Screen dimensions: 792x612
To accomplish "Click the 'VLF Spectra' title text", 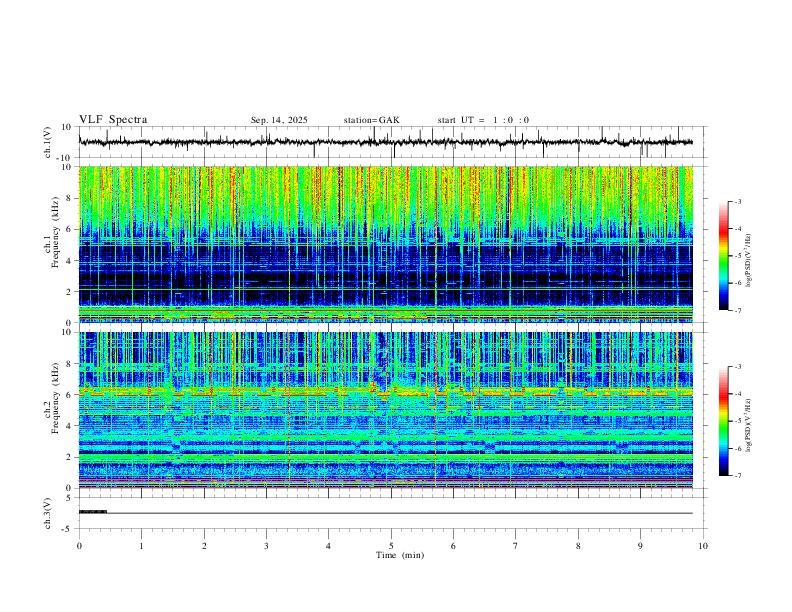I will (113, 120).
